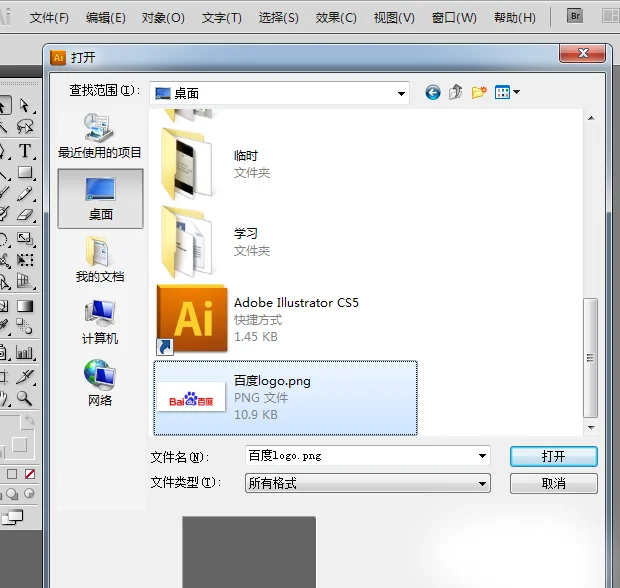Open the 视图(V) menu
This screenshot has height=588, width=620.
point(394,18)
